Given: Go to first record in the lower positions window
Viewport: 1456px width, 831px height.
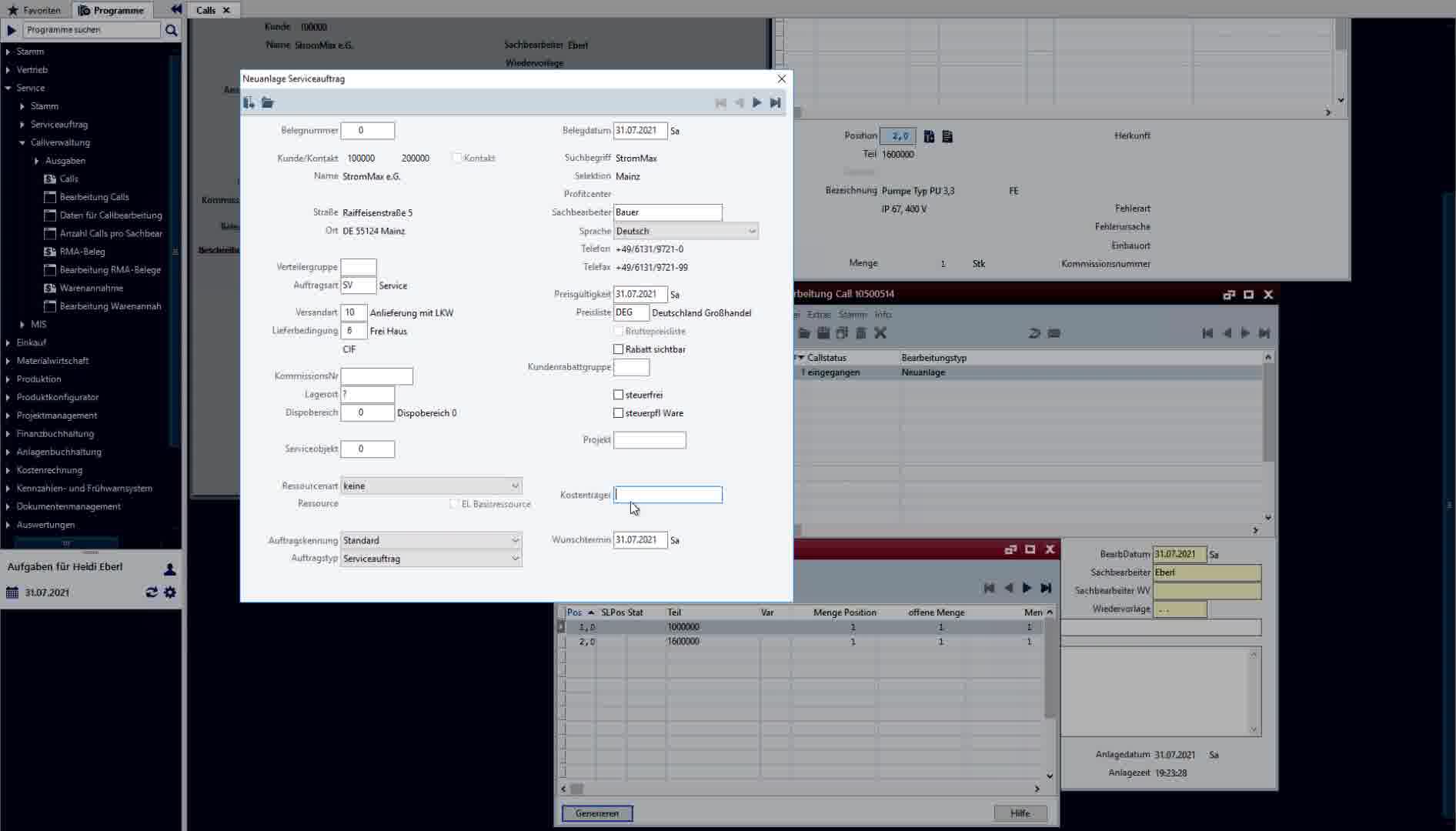Looking at the screenshot, I should [989, 588].
